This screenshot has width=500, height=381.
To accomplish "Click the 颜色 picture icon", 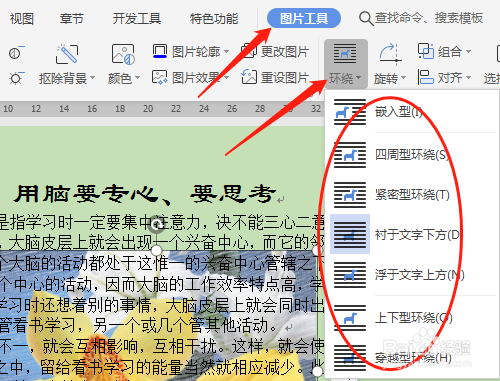I will coord(123,54).
